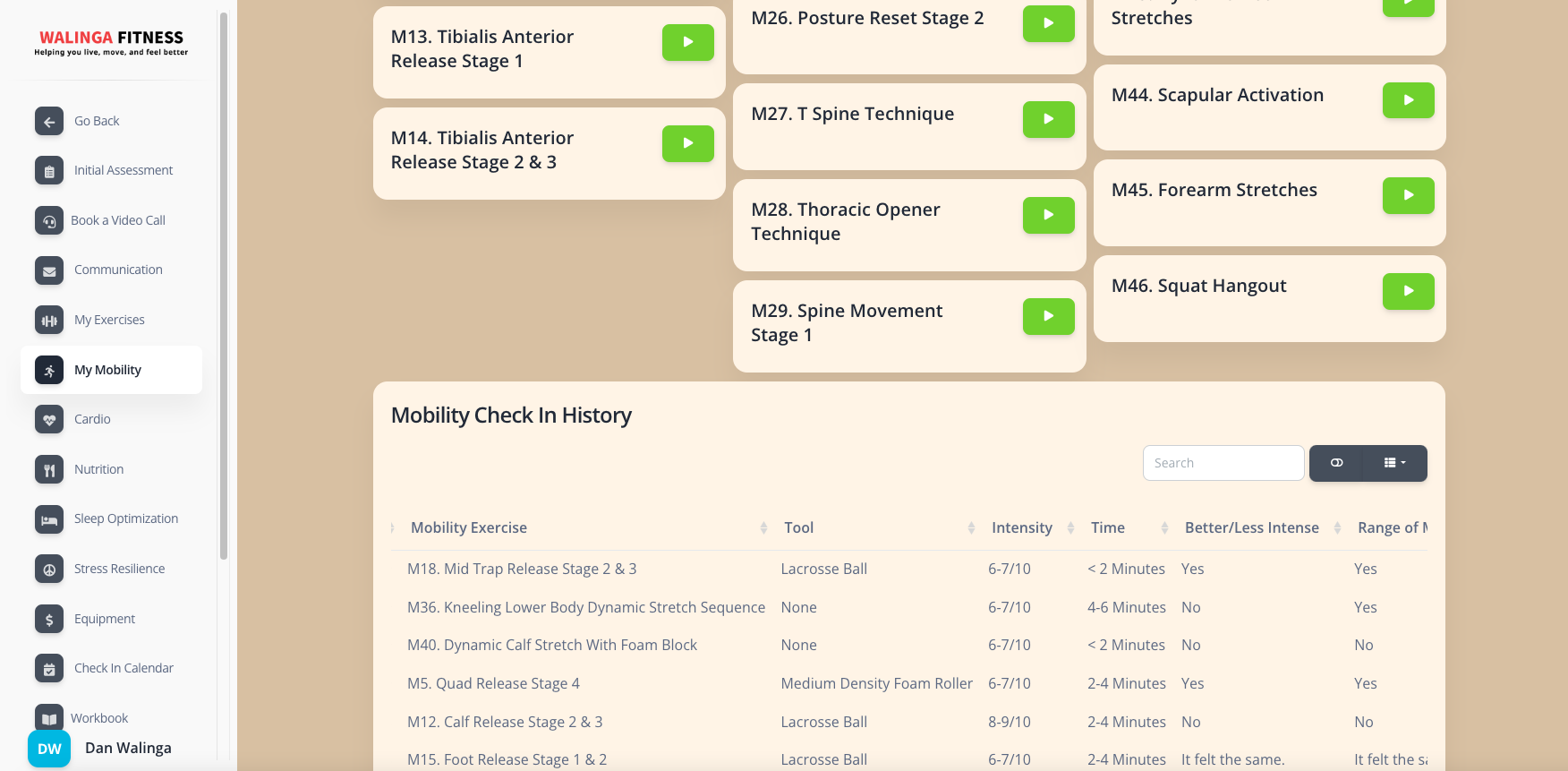This screenshot has width=1568, height=771.
Task: Toggle the table card view button
Action: click(1336, 463)
